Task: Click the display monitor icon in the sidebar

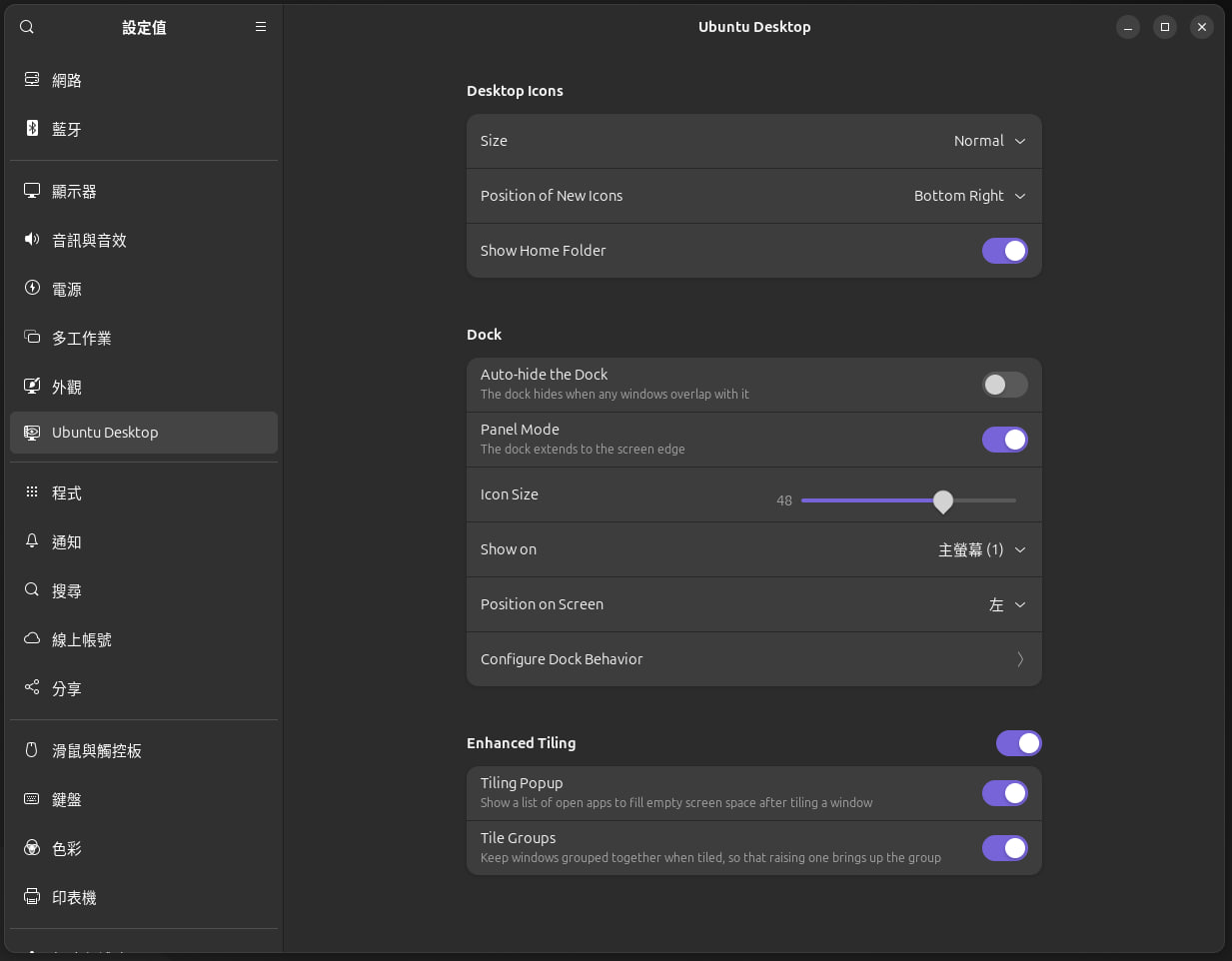Action: (32, 190)
